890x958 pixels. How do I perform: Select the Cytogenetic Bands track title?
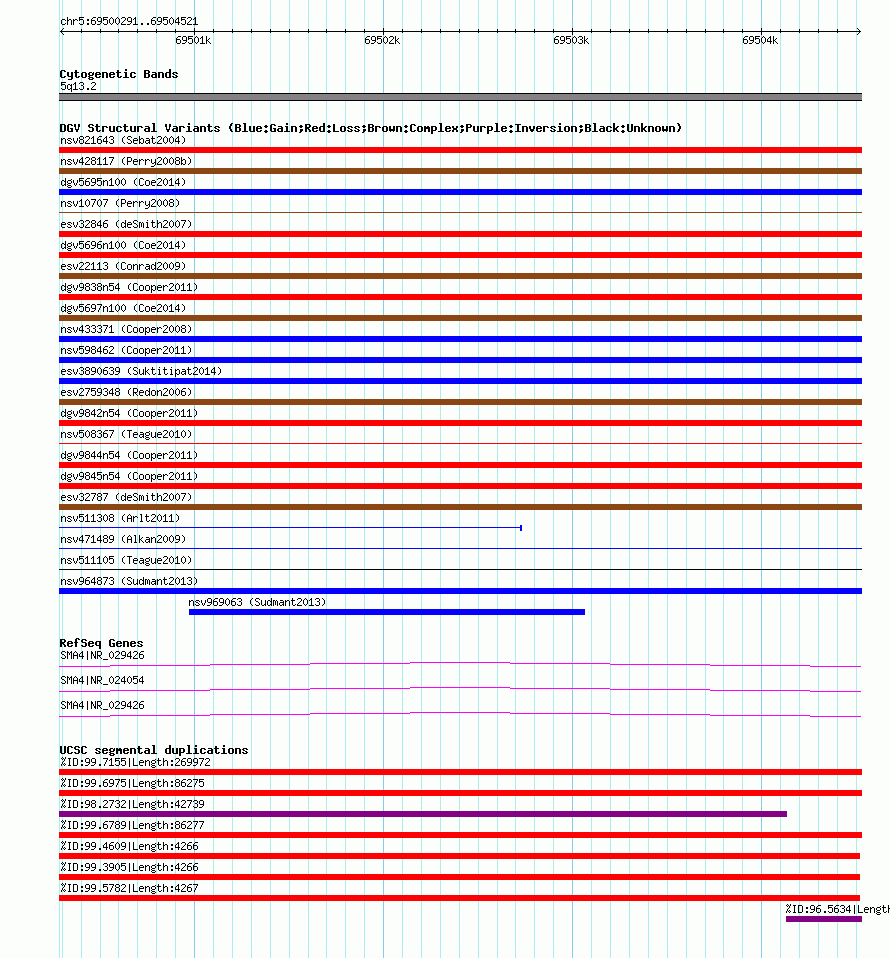pyautogui.click(x=119, y=74)
